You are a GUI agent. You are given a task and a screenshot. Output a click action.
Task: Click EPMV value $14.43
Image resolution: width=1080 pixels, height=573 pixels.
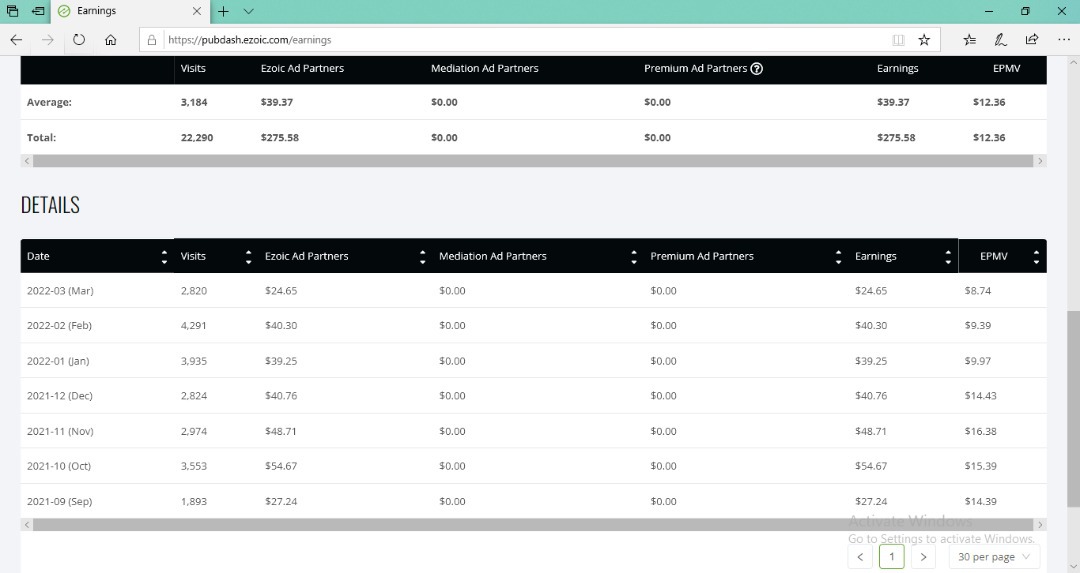(981, 395)
